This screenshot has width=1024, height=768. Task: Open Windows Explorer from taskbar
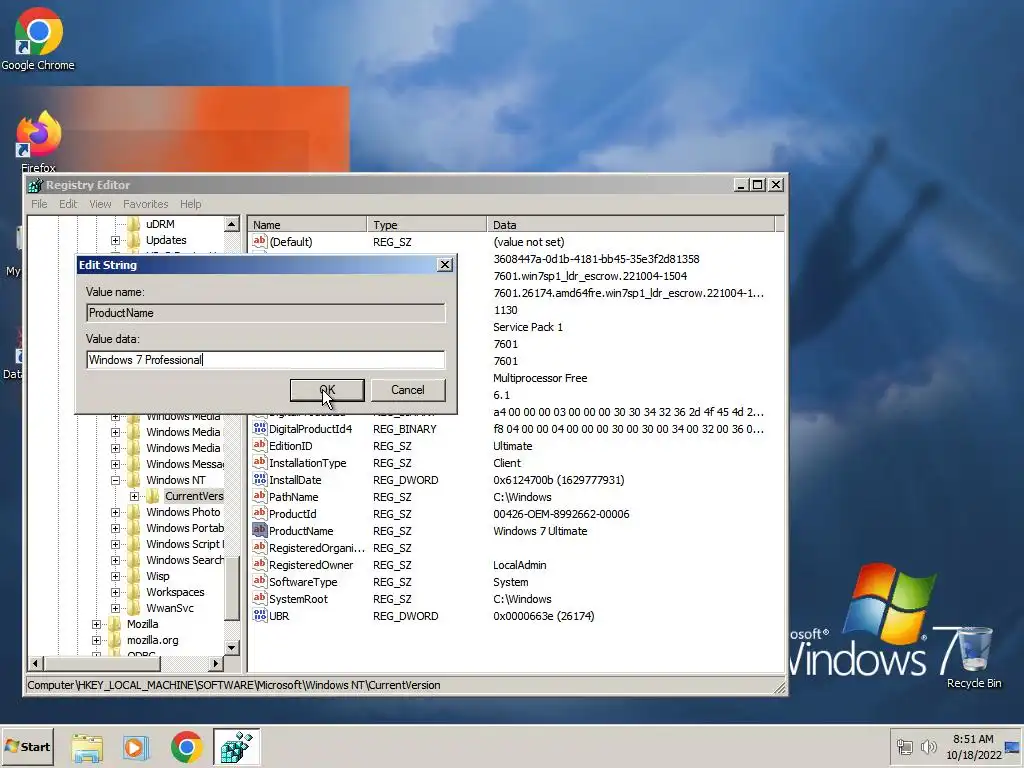pyautogui.click(x=87, y=748)
